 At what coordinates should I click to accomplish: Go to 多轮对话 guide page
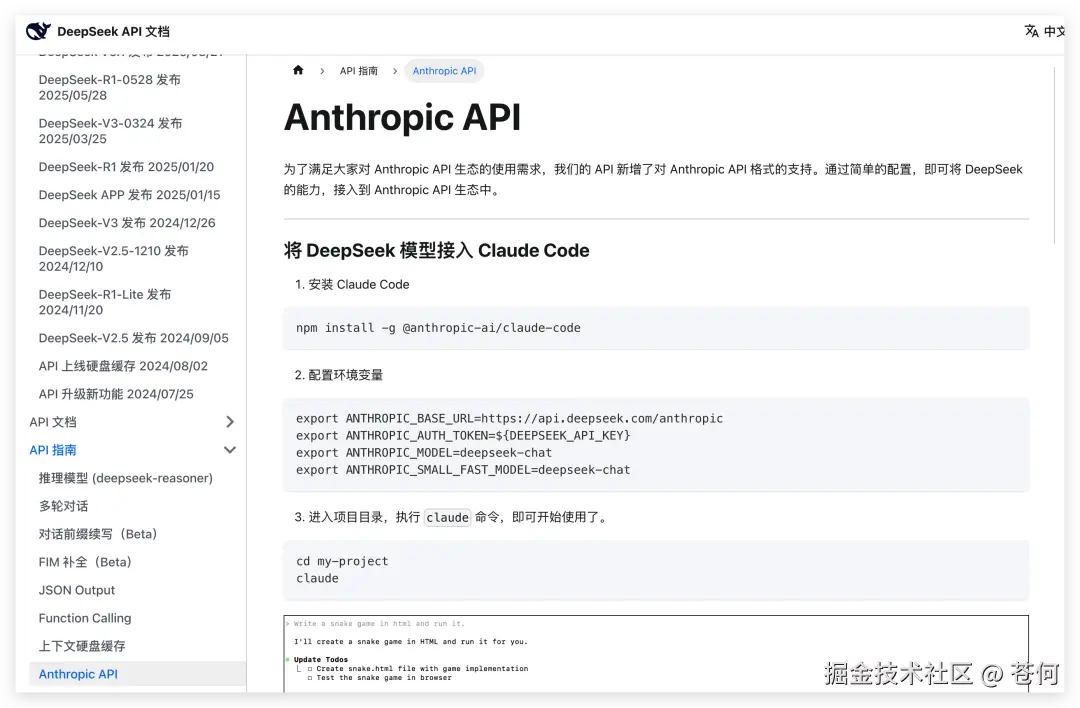[63, 506]
